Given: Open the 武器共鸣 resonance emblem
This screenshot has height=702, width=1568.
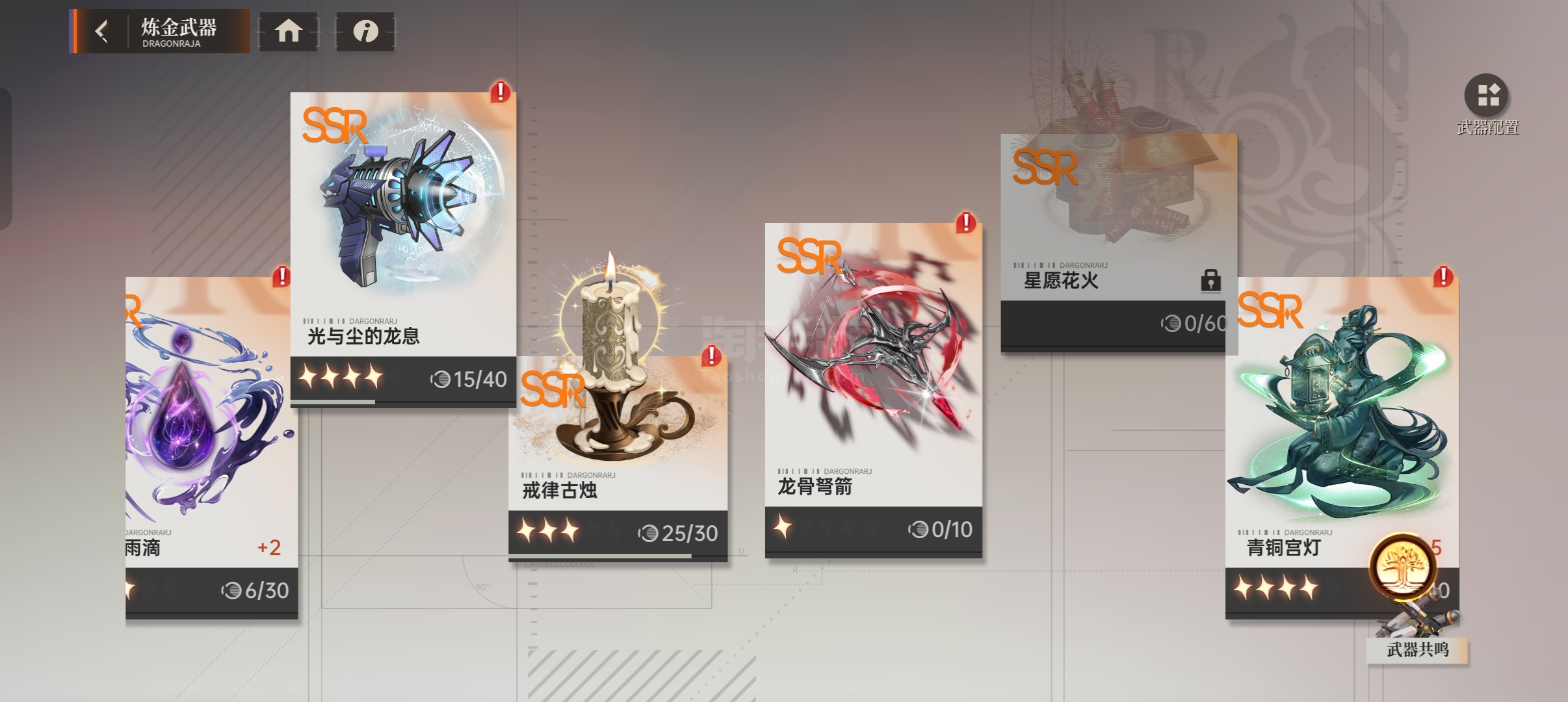Looking at the screenshot, I should [x=1404, y=567].
